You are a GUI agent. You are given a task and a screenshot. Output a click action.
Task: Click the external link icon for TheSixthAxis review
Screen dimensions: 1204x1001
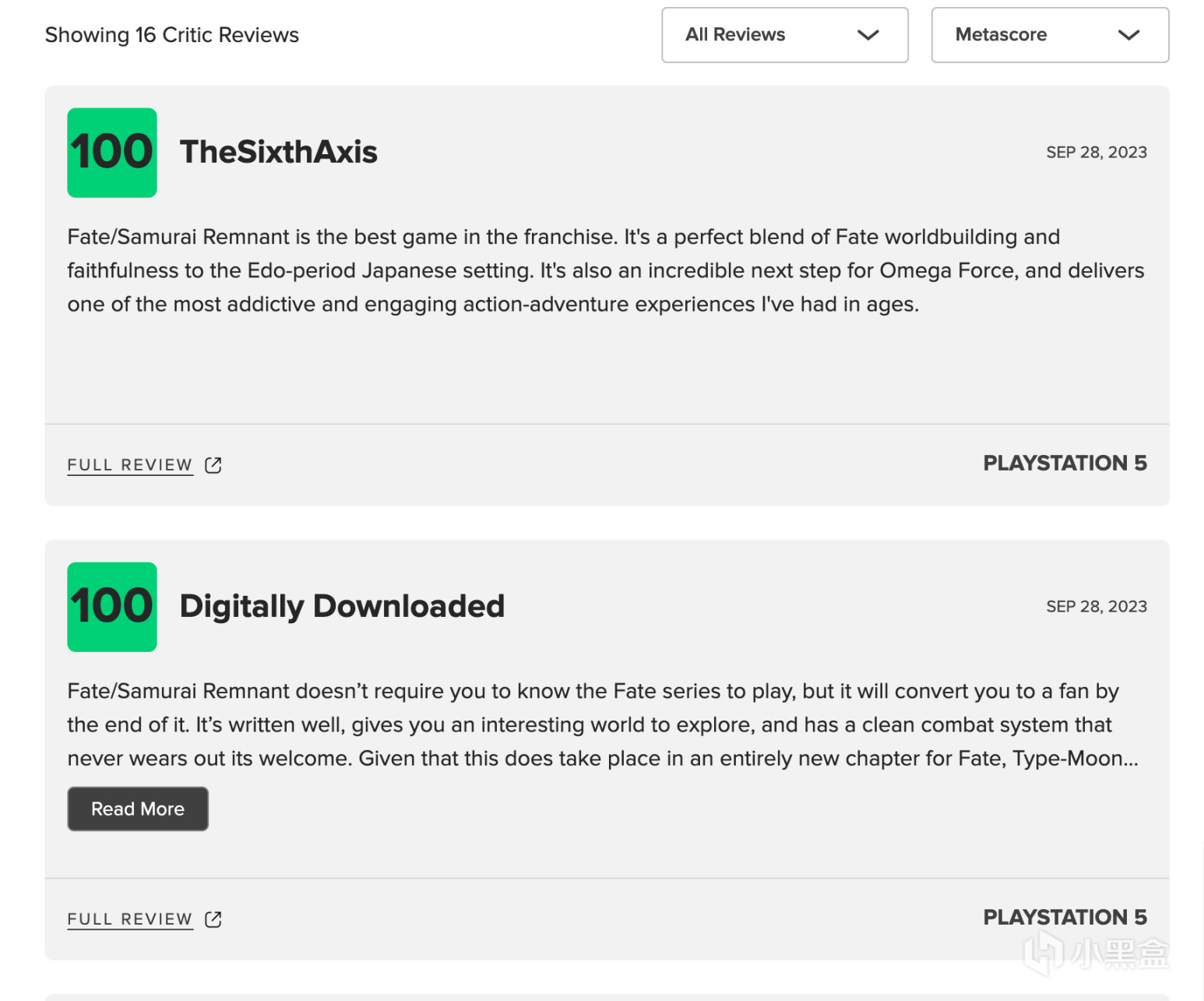213,465
